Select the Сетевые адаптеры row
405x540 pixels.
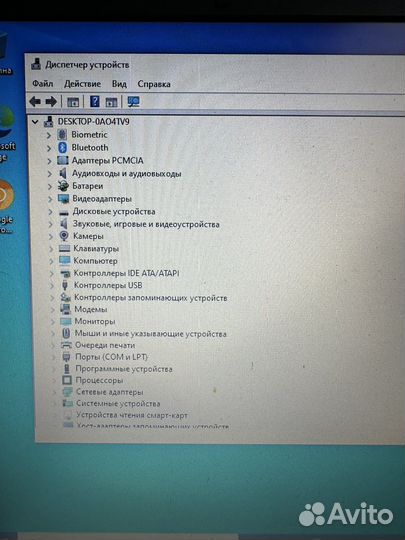coord(110,392)
